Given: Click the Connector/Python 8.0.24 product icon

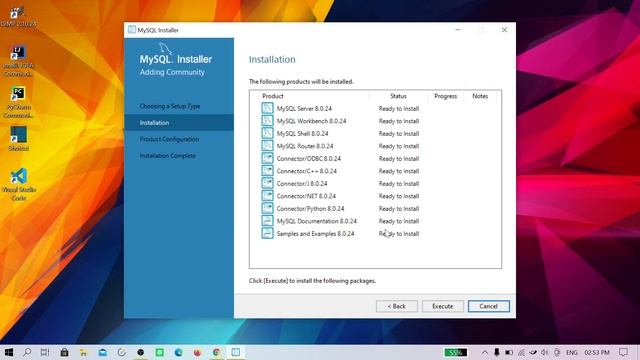Looking at the screenshot, I should point(267,208).
